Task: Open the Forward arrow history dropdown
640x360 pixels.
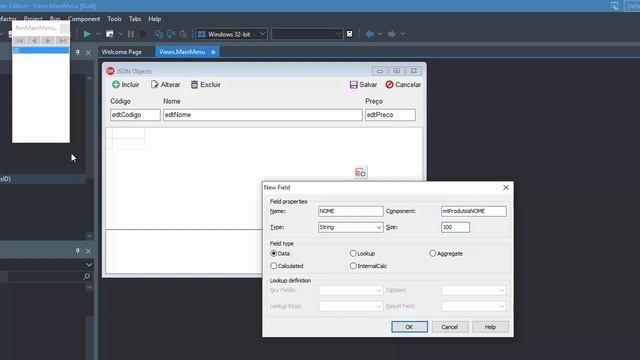Action: 402,34
